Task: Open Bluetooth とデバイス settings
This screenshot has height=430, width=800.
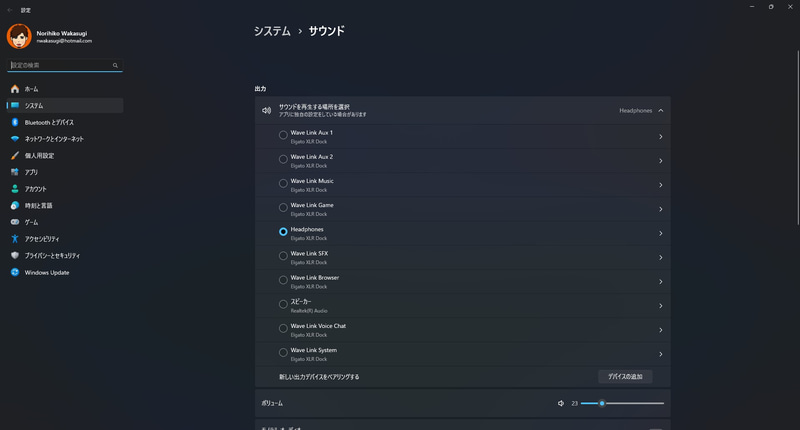Action: (x=65, y=122)
